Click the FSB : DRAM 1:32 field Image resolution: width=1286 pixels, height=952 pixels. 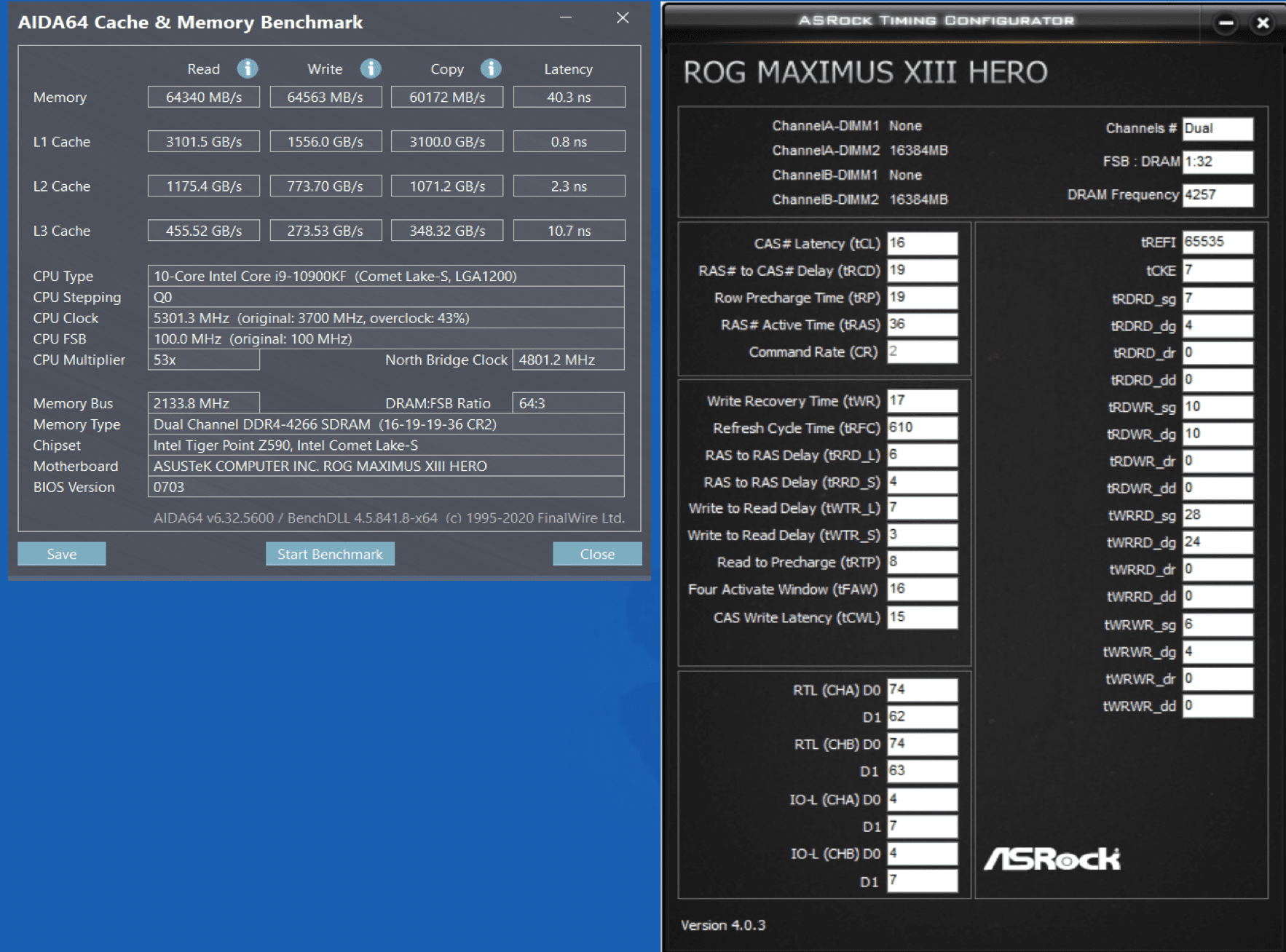[1218, 162]
